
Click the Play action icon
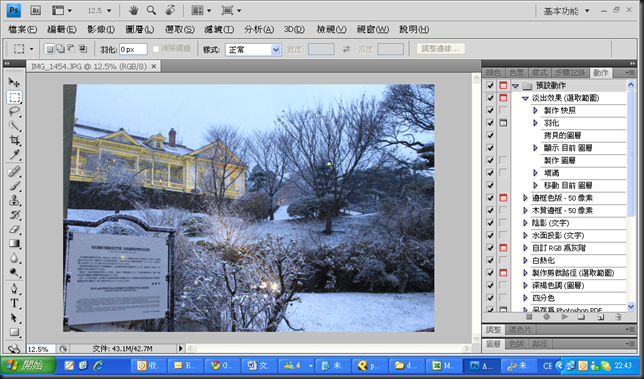565,317
